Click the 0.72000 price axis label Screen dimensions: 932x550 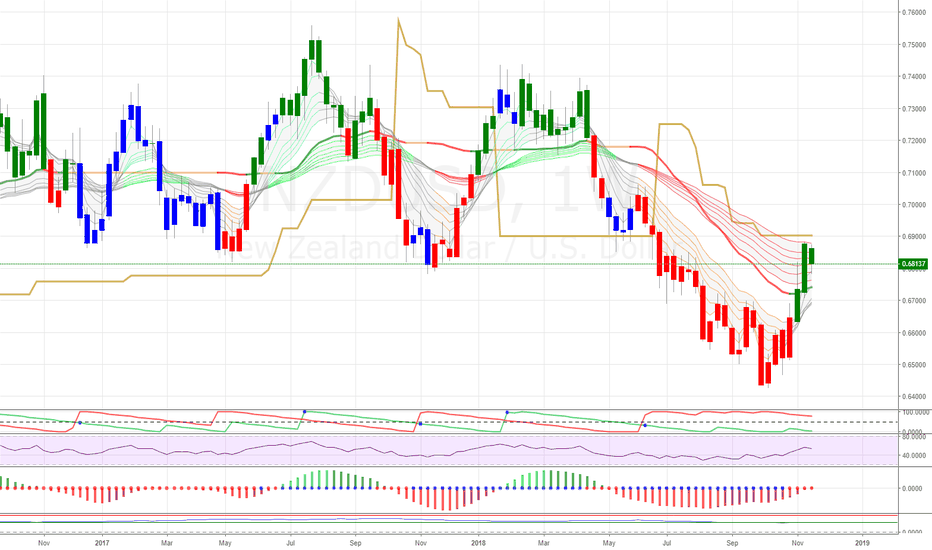[x=914, y=141]
